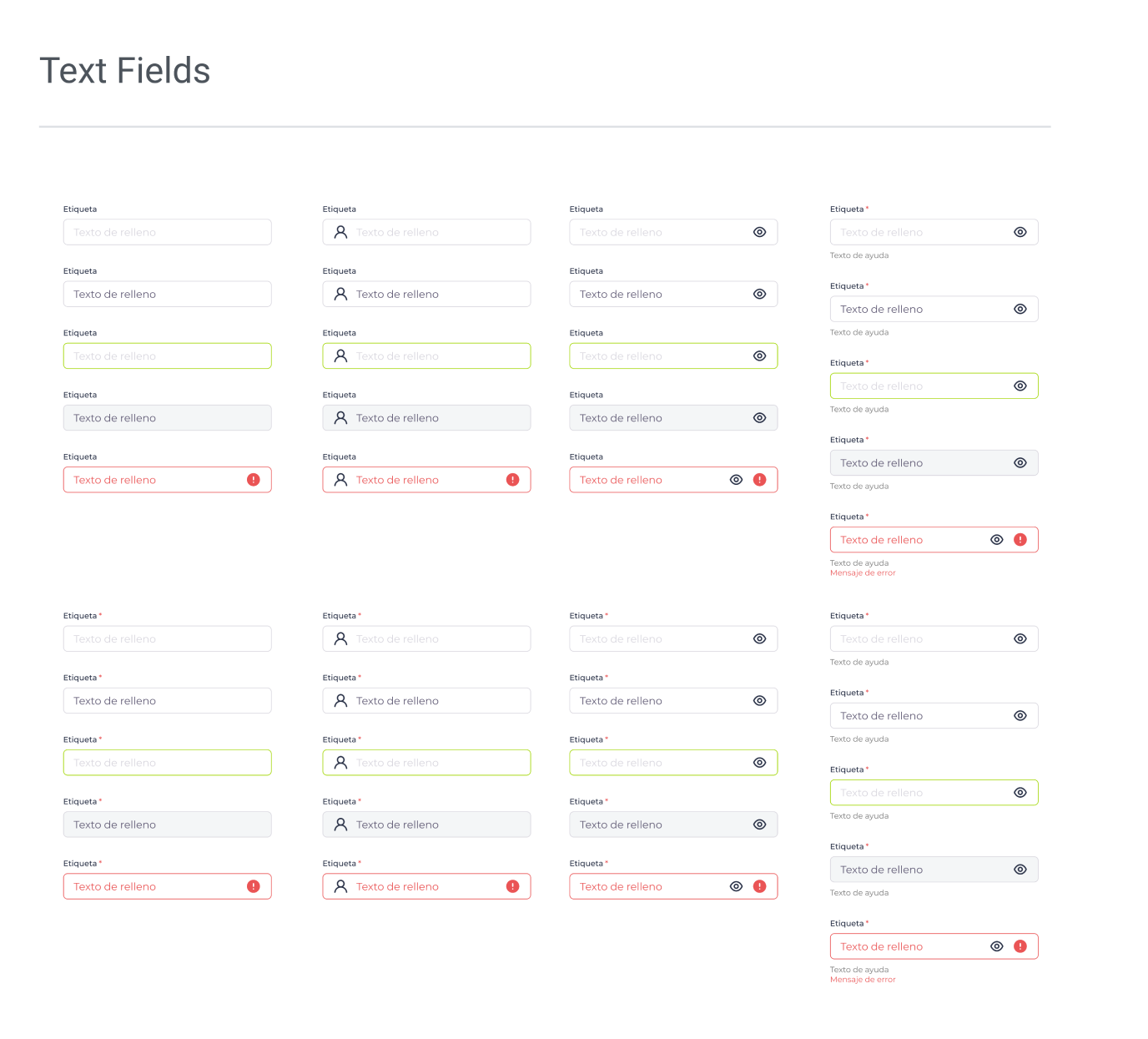Toggle eye icon in optional gray disabled field
This screenshot has height=1039, width=1148.
pos(759,418)
